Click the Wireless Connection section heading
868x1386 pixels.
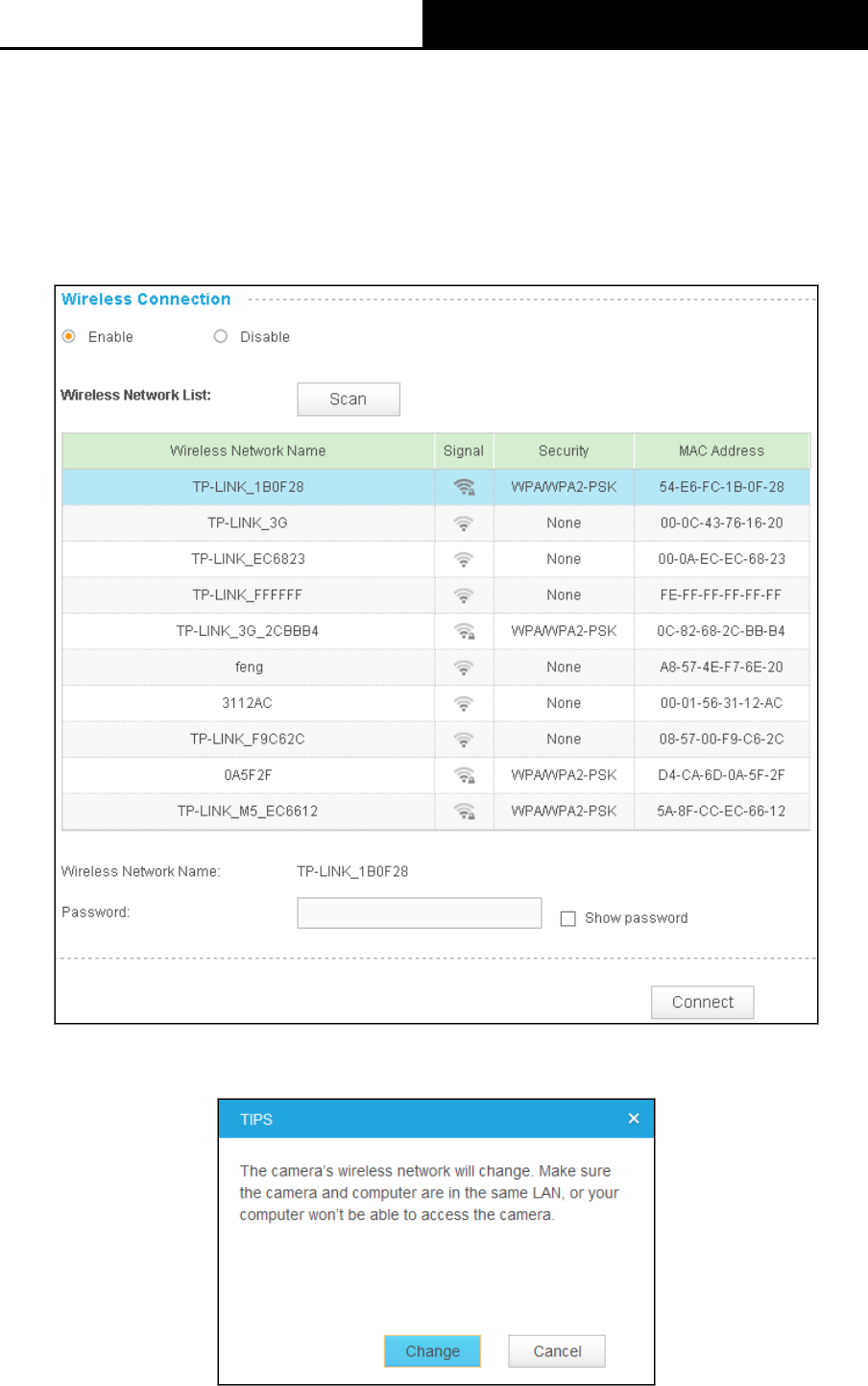146,299
